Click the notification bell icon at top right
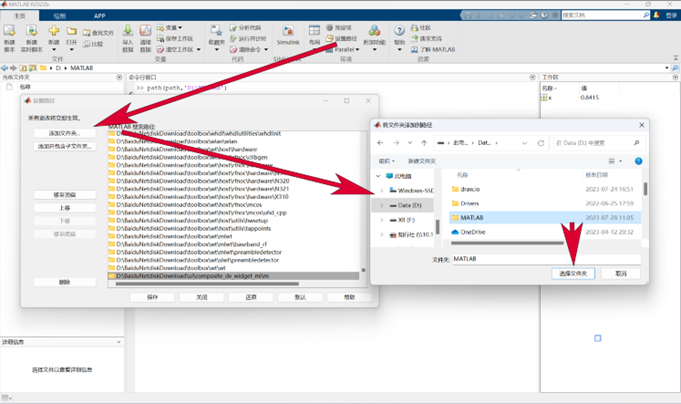This screenshot has height=404, width=681. pos(657,15)
